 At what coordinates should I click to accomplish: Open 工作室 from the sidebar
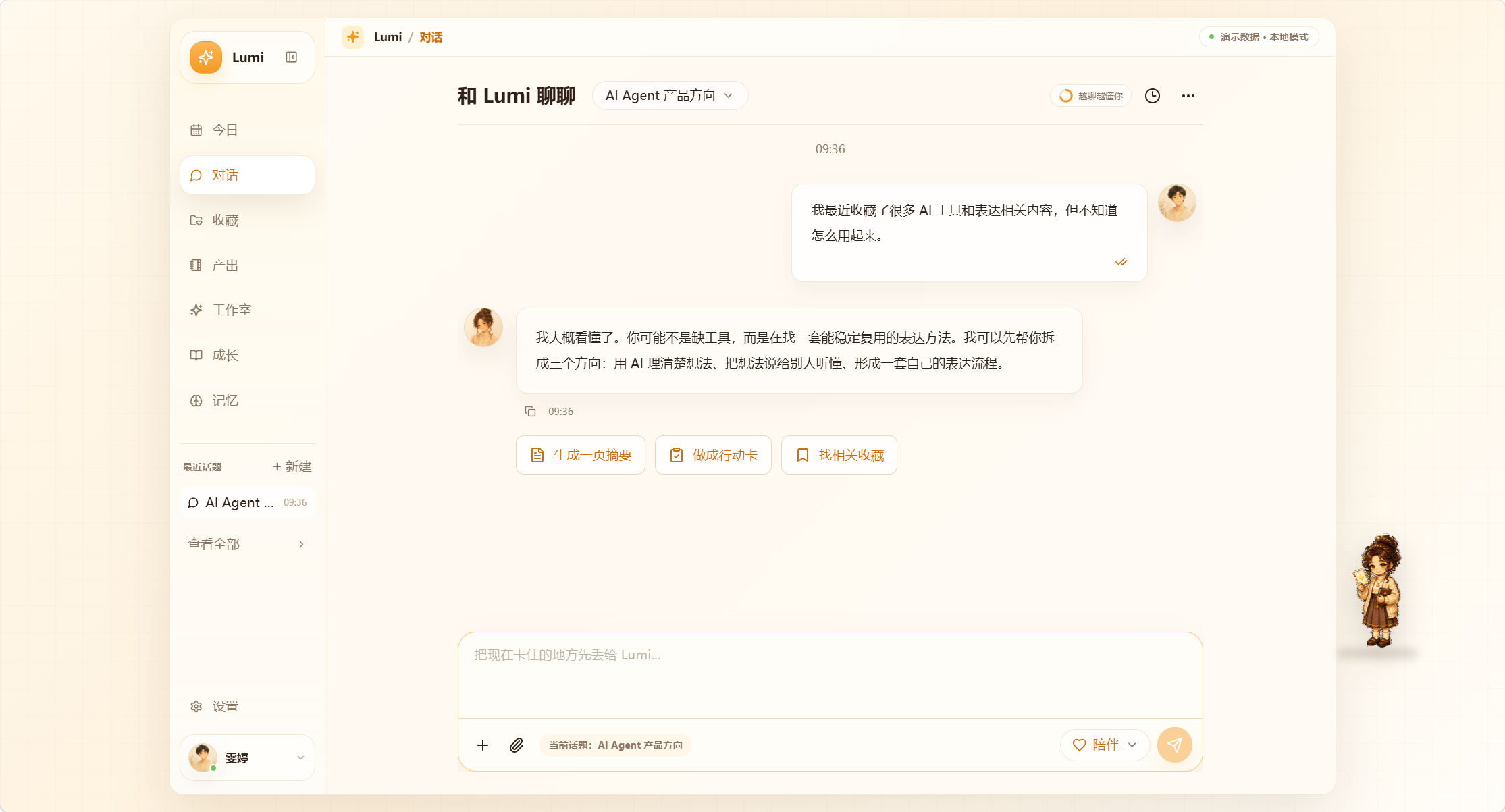pyautogui.click(x=247, y=310)
